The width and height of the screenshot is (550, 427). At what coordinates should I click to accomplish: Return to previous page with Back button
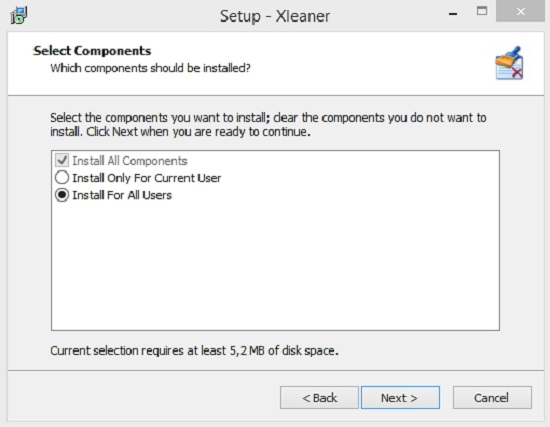click(319, 398)
